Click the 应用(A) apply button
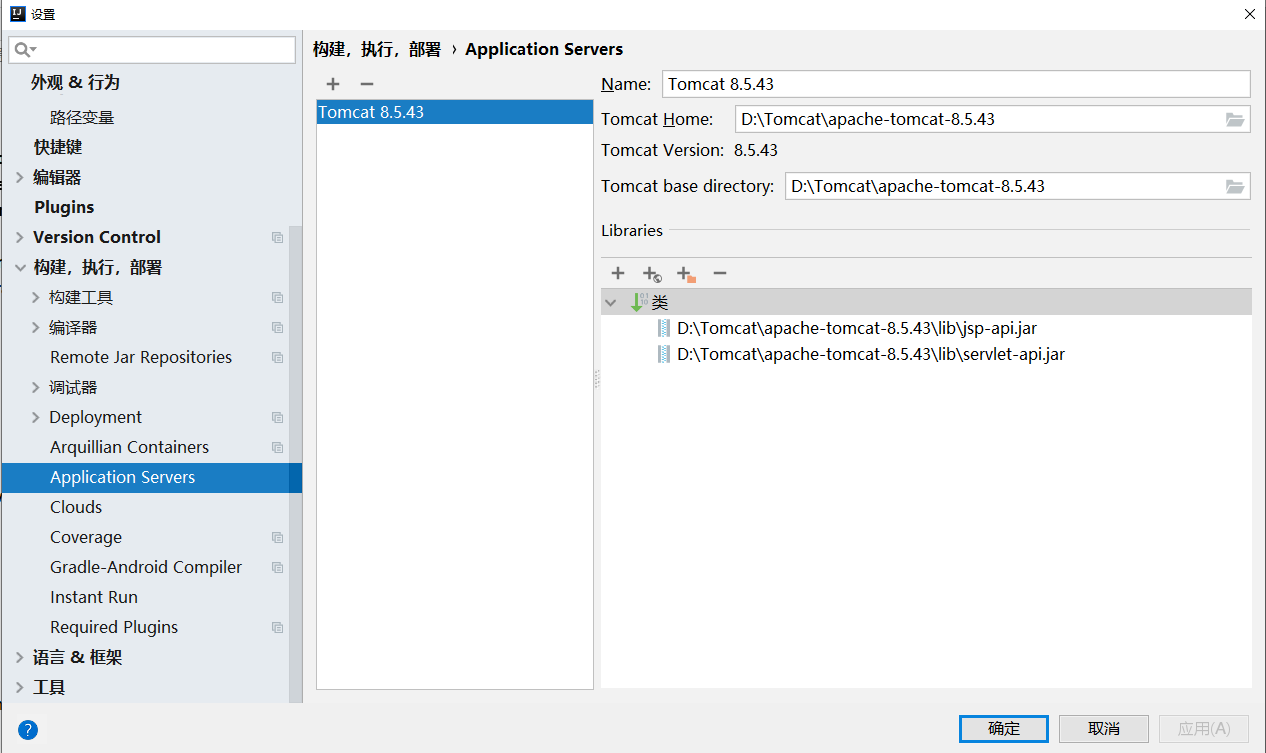 1204,728
